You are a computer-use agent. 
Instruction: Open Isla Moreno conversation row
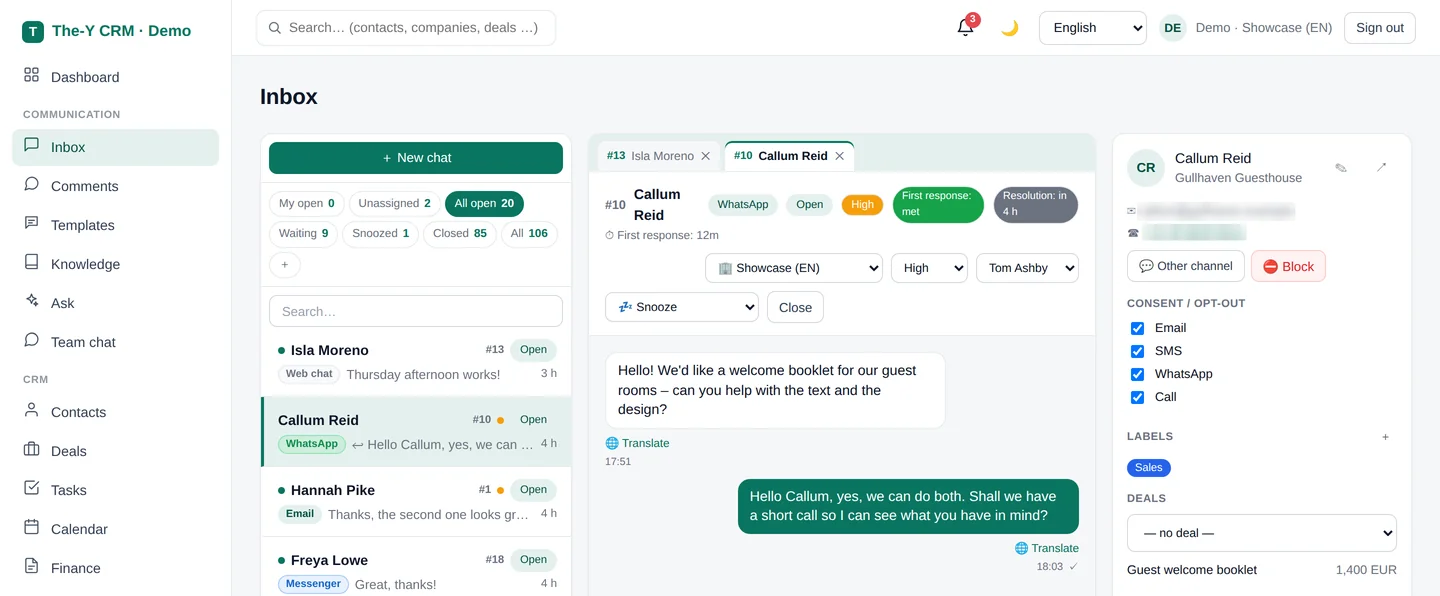pyautogui.click(x=416, y=362)
